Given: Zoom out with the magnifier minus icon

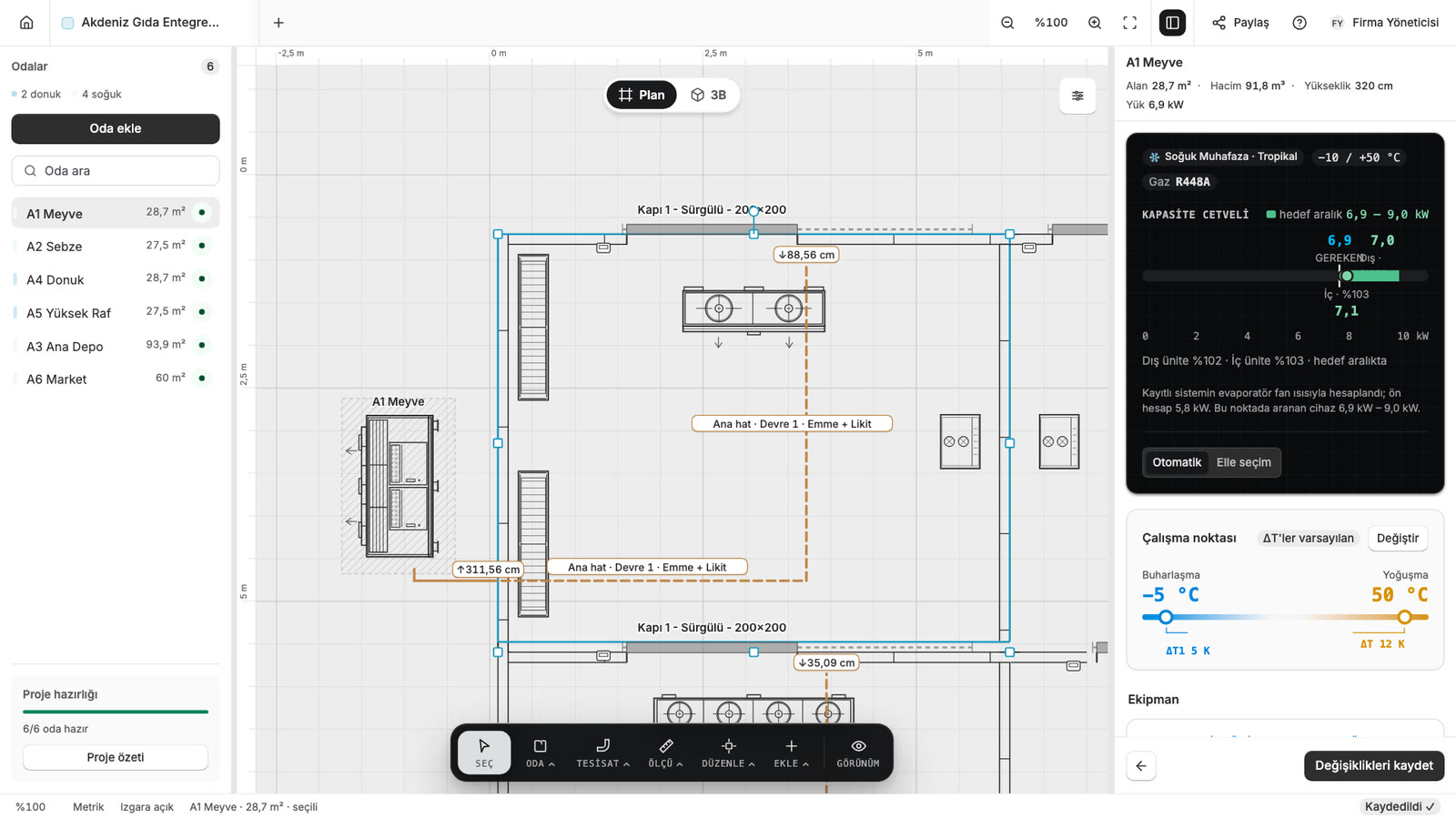Looking at the screenshot, I should click(1007, 23).
